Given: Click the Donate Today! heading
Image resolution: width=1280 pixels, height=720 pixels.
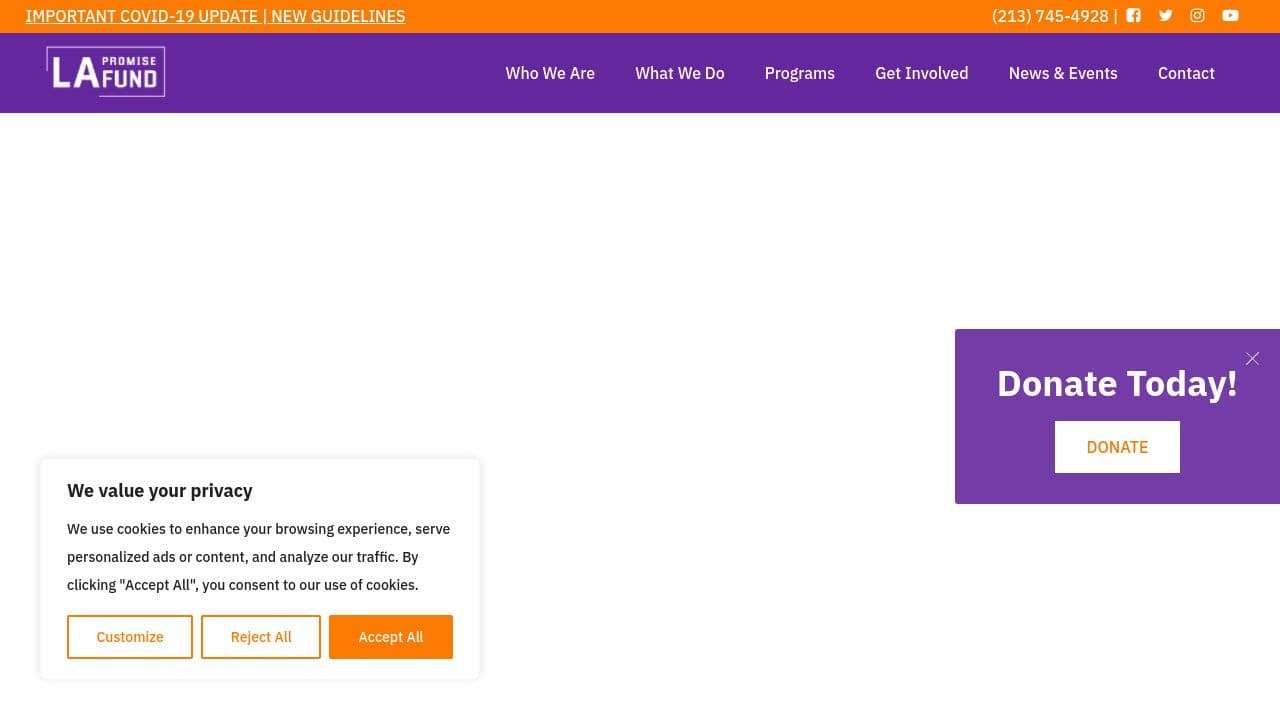Looking at the screenshot, I should coord(1117,383).
